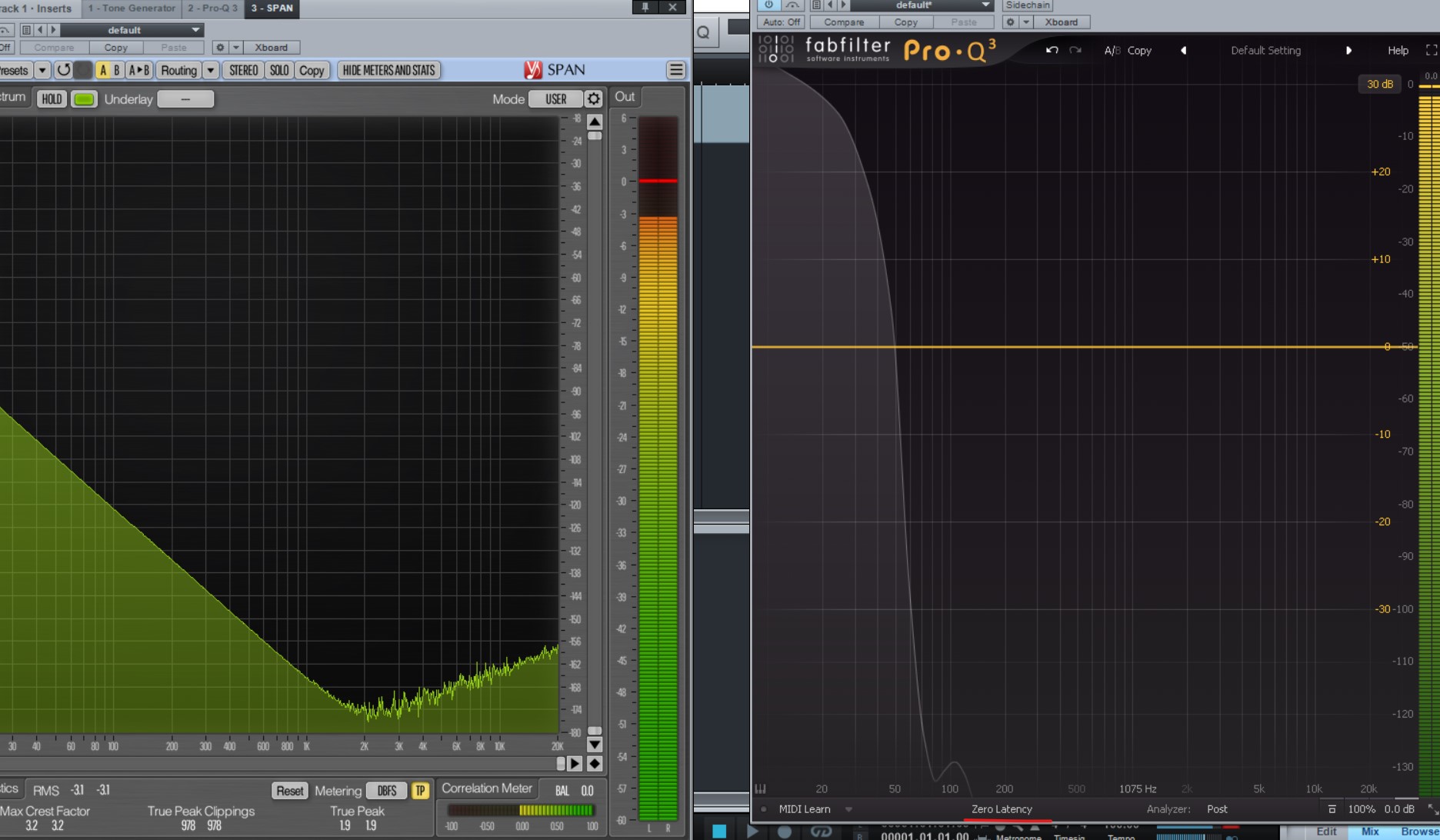This screenshot has height=840, width=1440.
Task: Switch to 2 - Pro-Q 3 tab
Action: (213, 8)
